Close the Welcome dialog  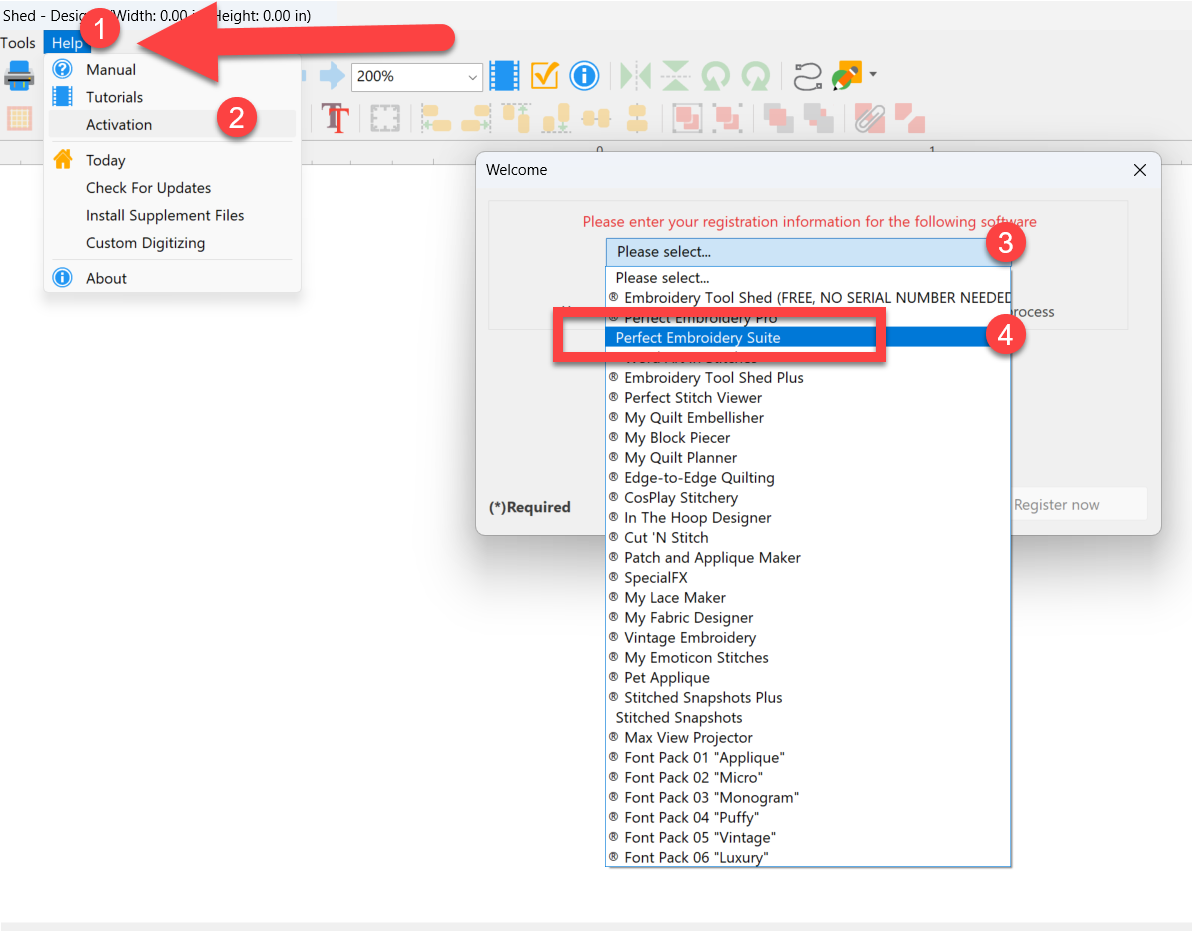coord(1140,169)
